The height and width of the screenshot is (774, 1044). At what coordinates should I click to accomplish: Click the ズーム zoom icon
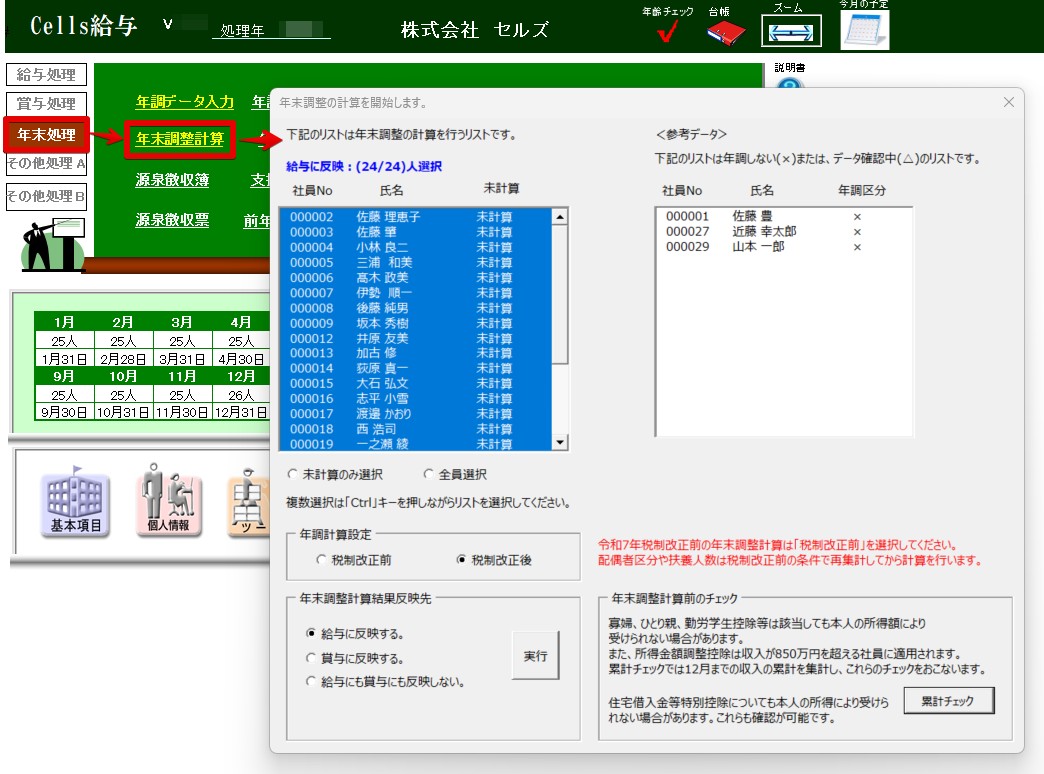coord(790,32)
